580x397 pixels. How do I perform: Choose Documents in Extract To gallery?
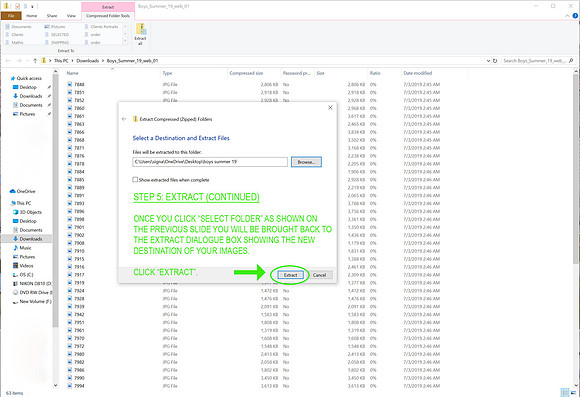tap(18, 27)
